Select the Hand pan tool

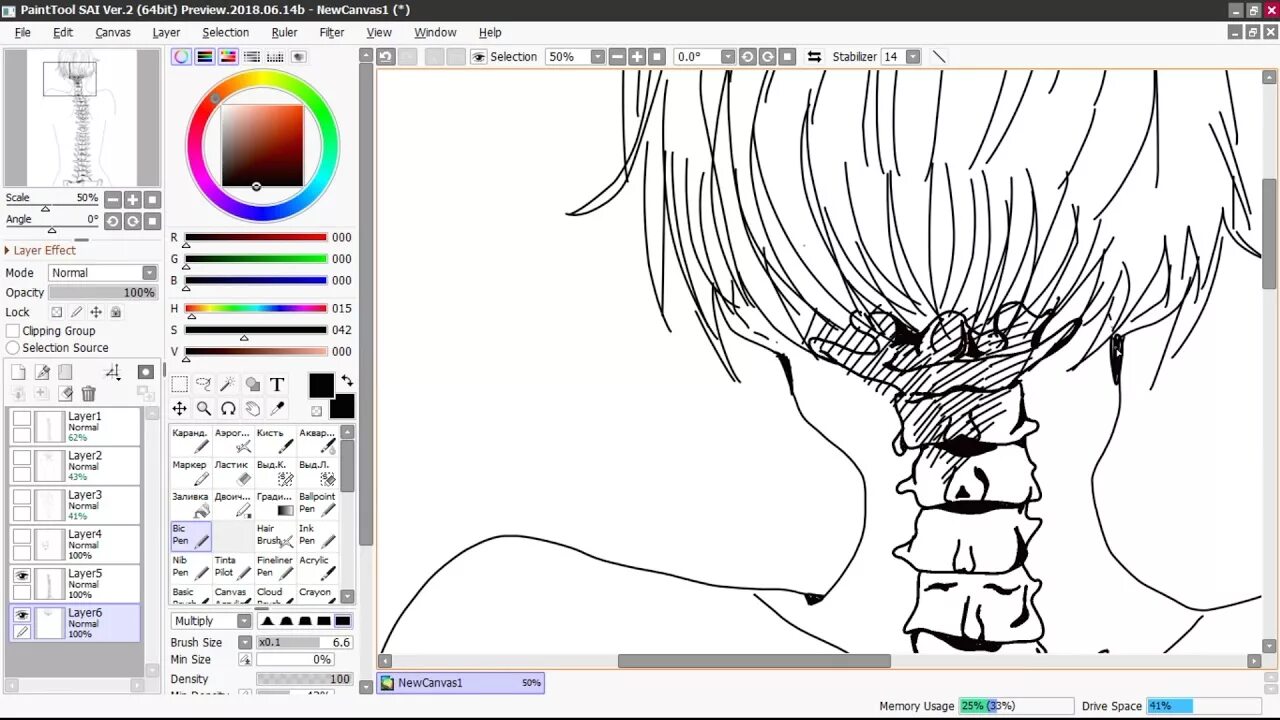tap(253, 408)
